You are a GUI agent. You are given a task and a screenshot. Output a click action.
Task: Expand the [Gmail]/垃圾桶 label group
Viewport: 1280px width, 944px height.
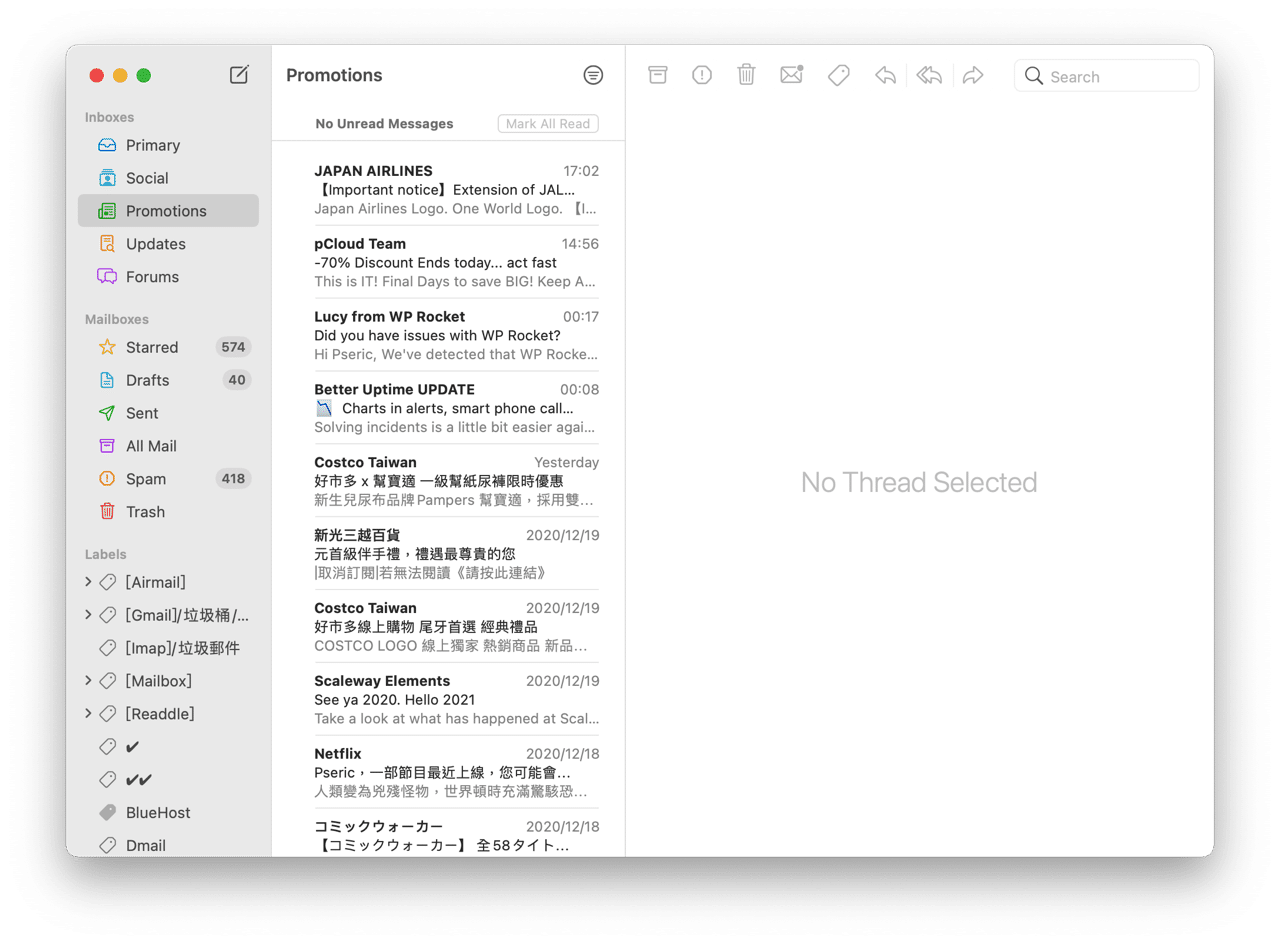(x=88, y=615)
